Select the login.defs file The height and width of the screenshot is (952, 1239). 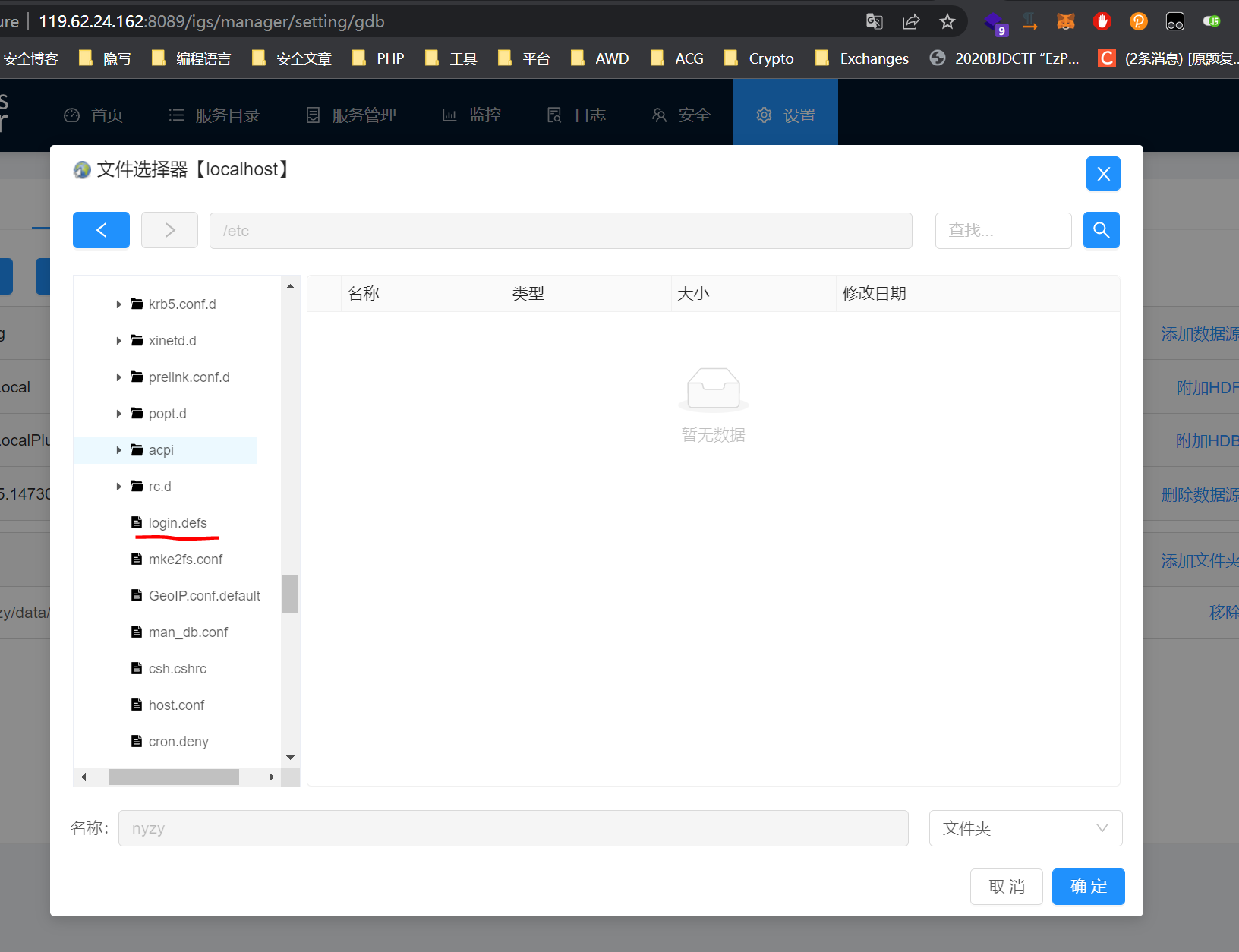pyautogui.click(x=178, y=523)
